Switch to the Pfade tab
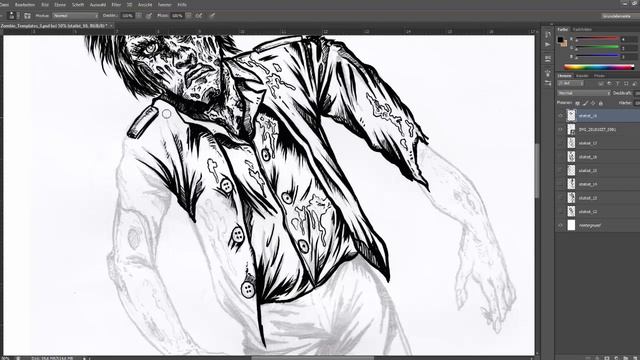The height and width of the screenshot is (360, 640). (x=599, y=76)
